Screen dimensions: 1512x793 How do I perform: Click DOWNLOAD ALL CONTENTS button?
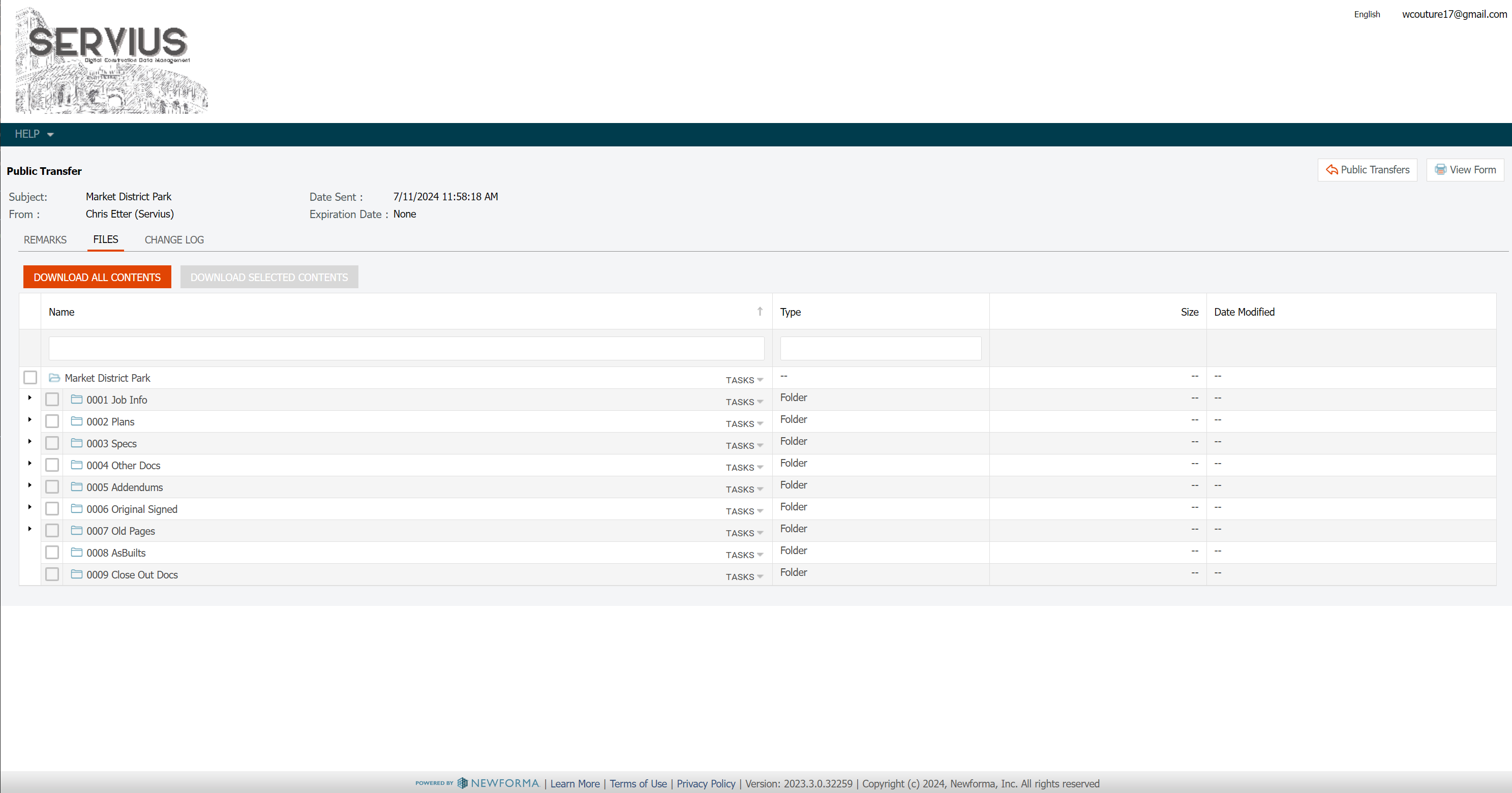tap(97, 277)
